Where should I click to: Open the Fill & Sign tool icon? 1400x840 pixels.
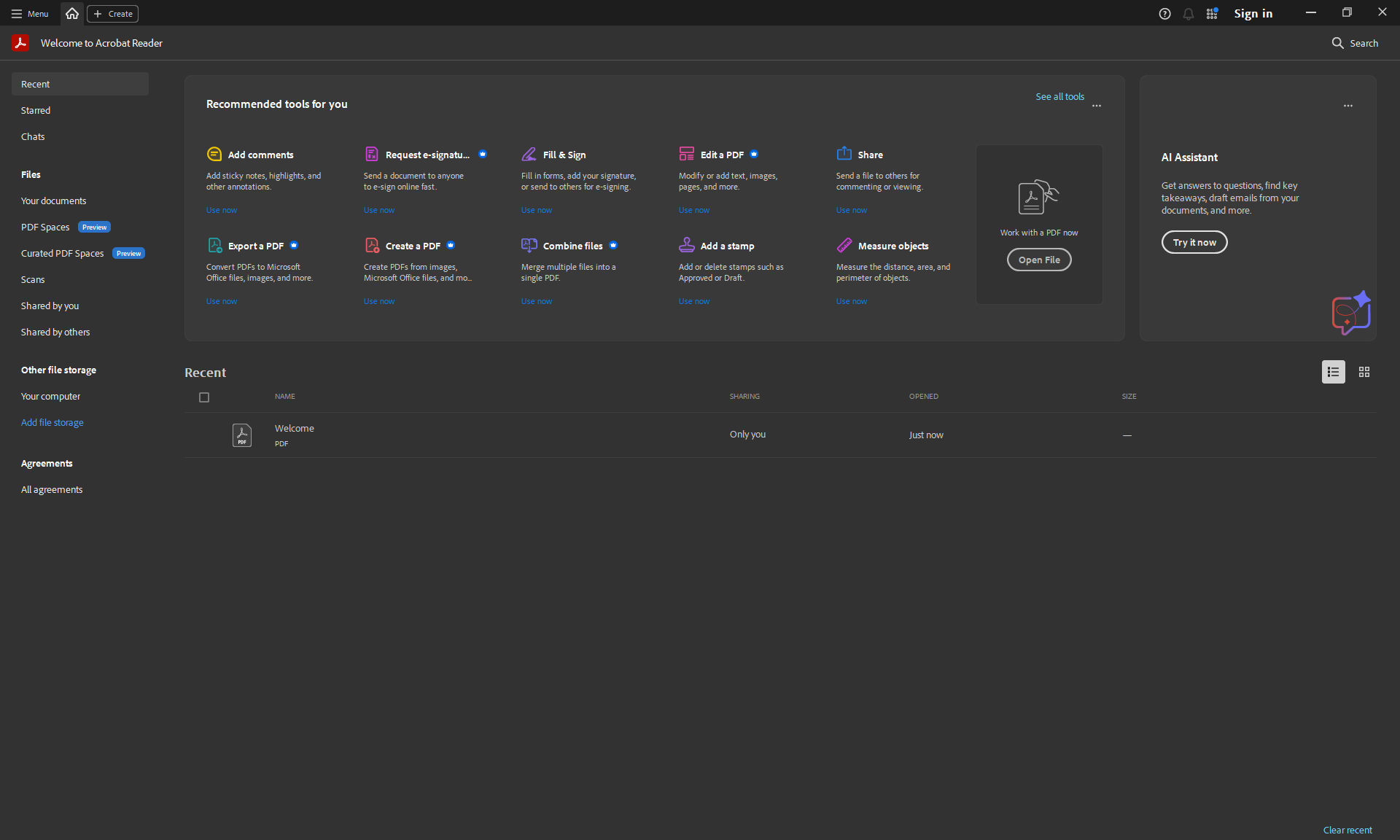[529, 154]
